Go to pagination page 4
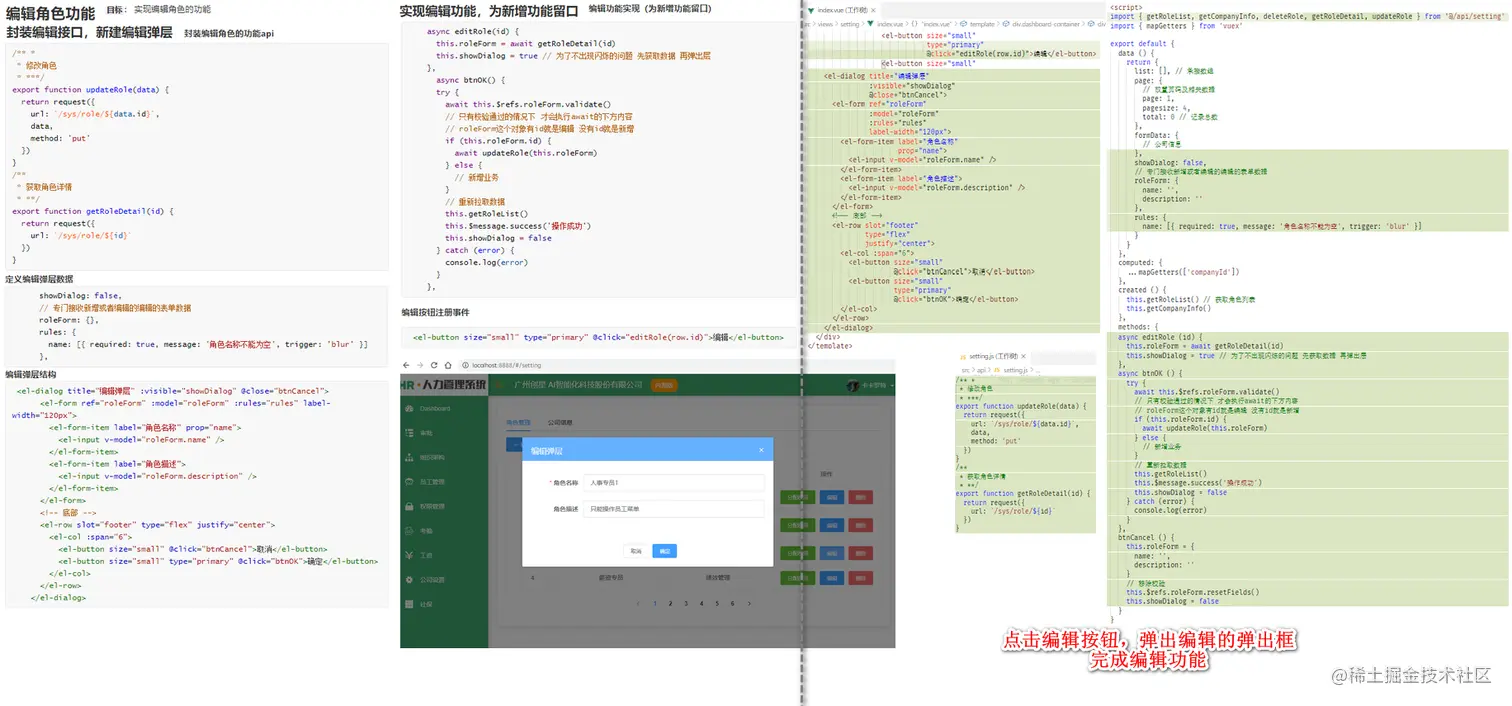 (x=702, y=604)
